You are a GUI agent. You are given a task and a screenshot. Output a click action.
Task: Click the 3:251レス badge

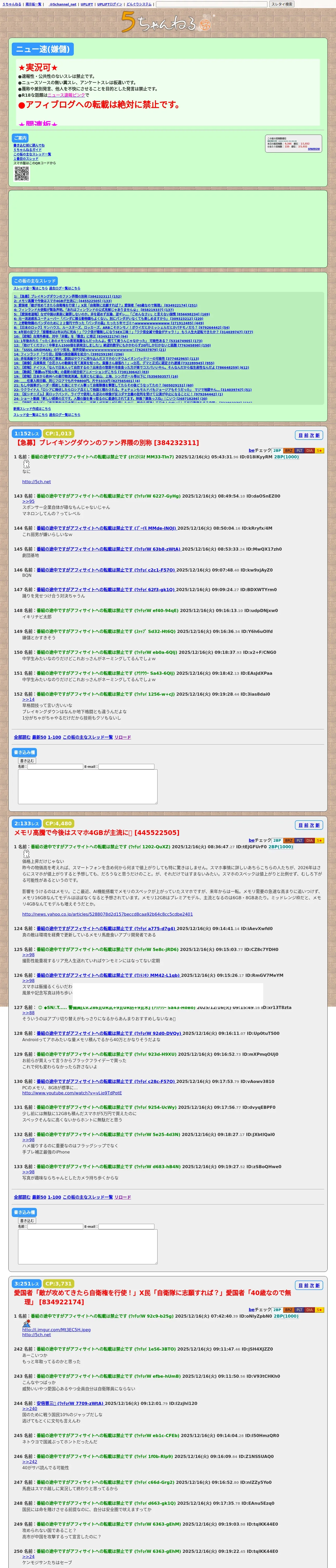[x=27, y=1283]
